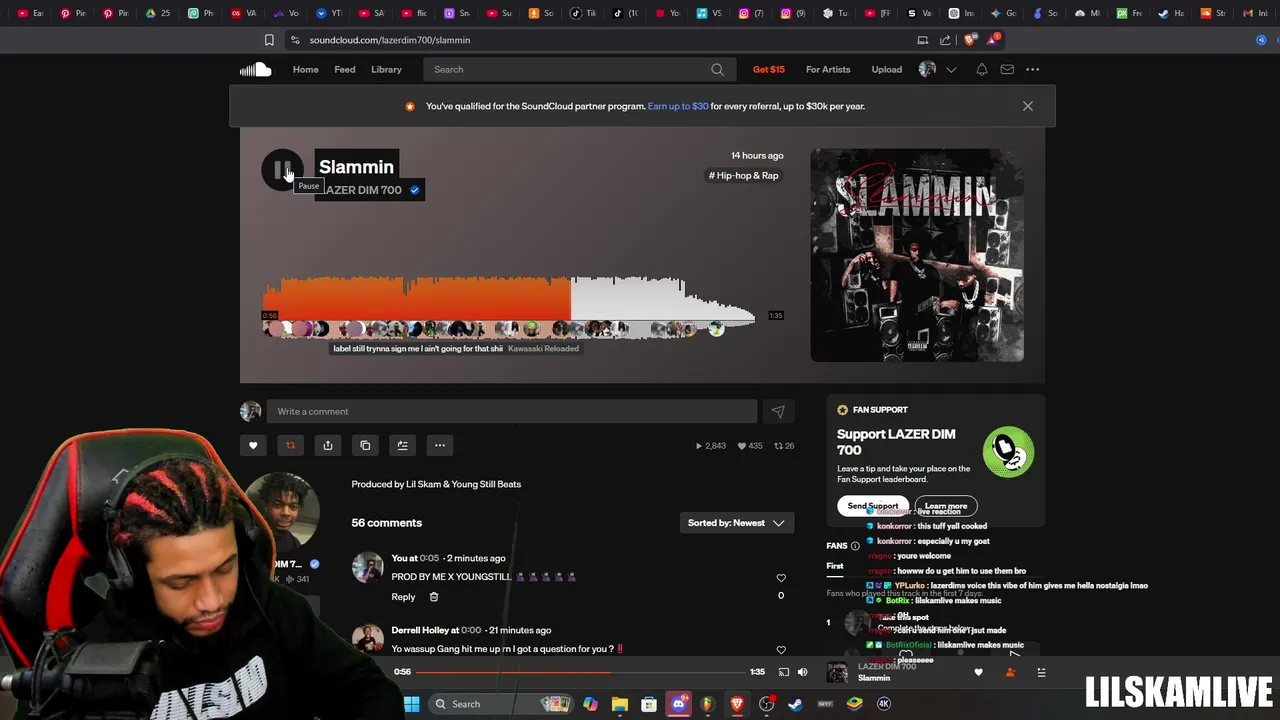Click the Learn more button
This screenshot has height=720, width=1280.
[x=946, y=506]
